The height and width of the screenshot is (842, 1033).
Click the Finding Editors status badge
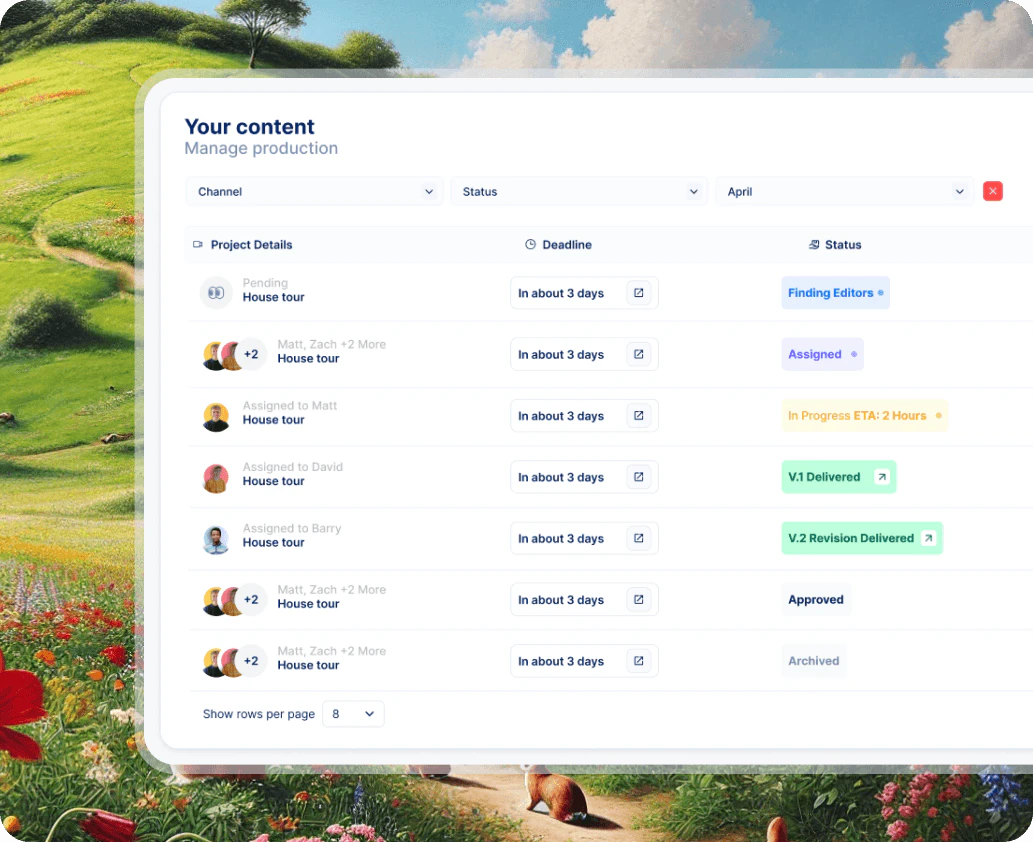[x=835, y=293]
